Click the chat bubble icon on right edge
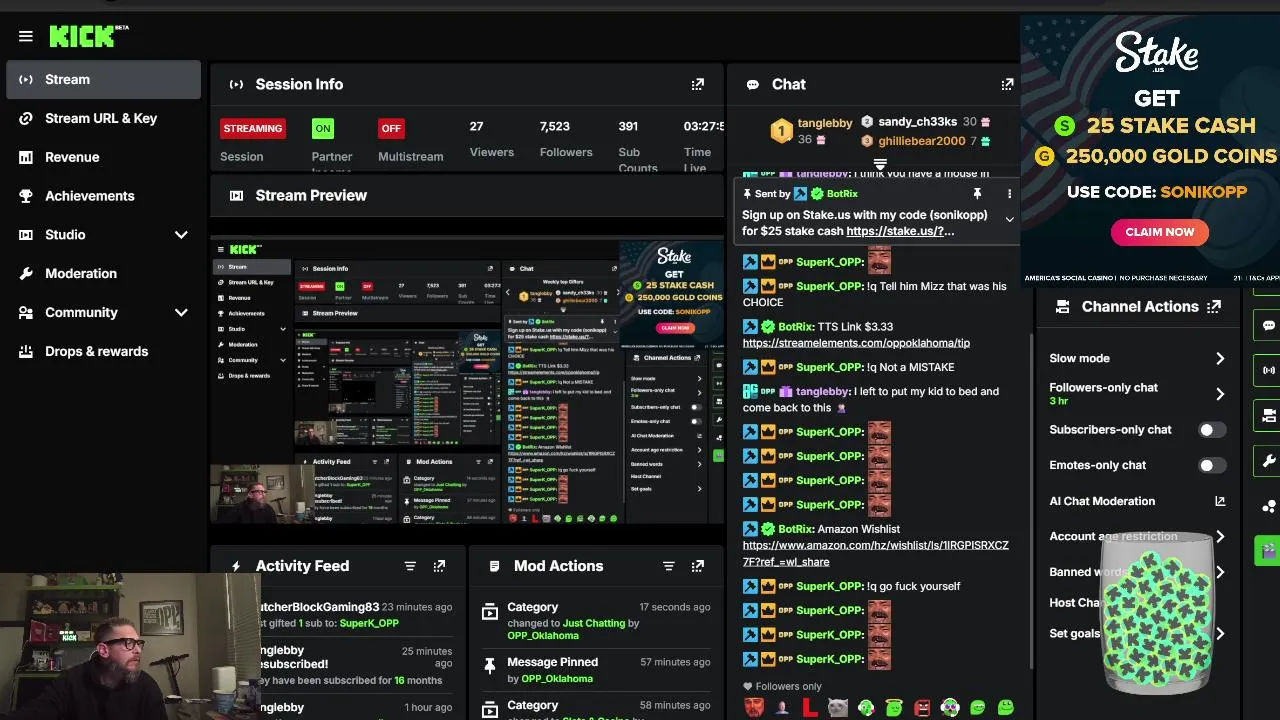1280x720 pixels. click(1269, 325)
